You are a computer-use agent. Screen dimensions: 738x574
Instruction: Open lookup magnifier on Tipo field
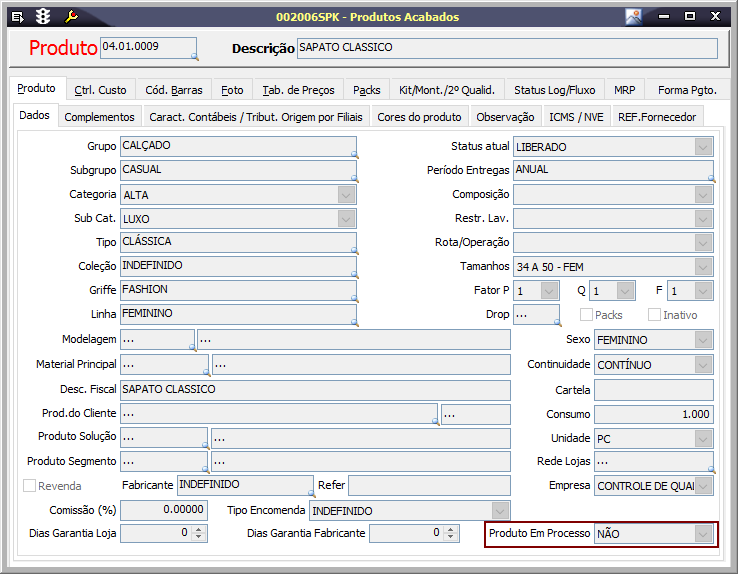pos(354,250)
